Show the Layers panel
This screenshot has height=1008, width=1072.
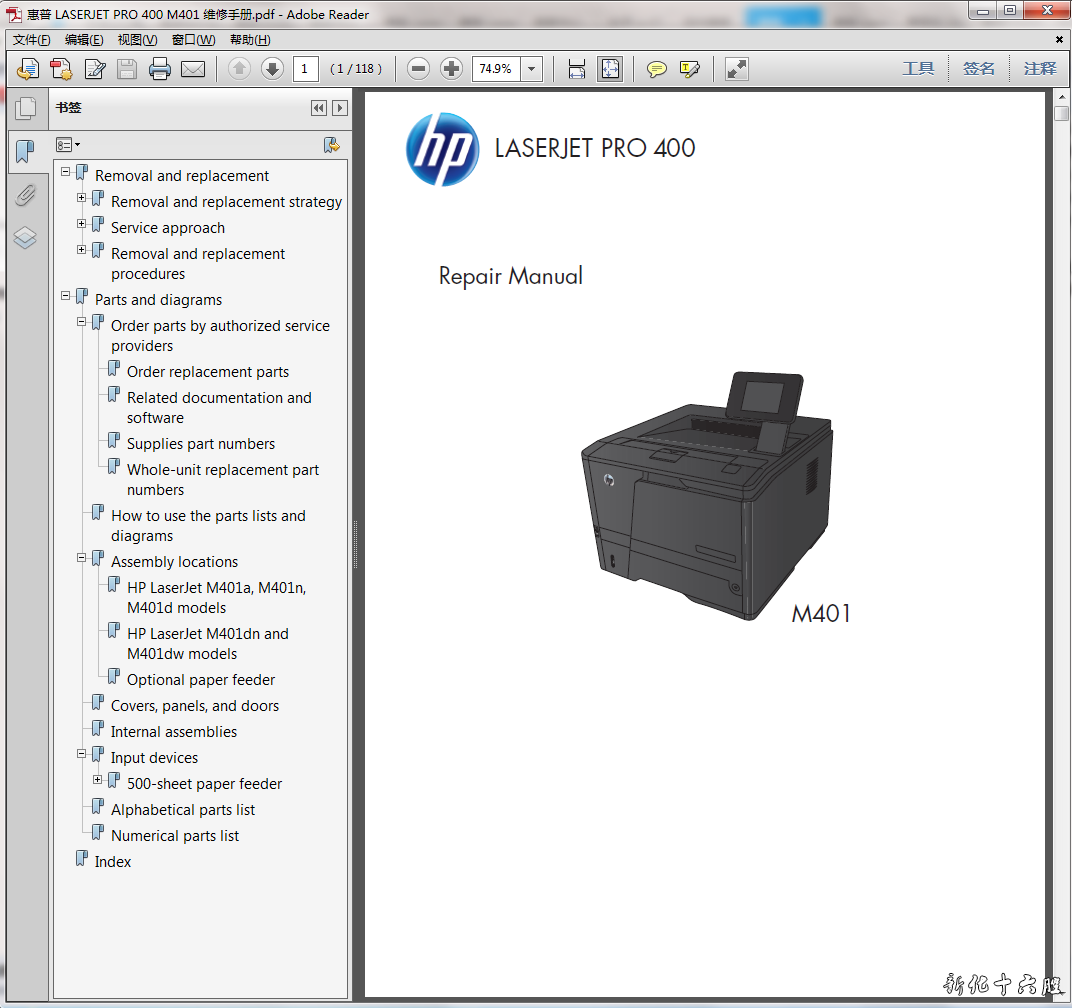[25, 238]
